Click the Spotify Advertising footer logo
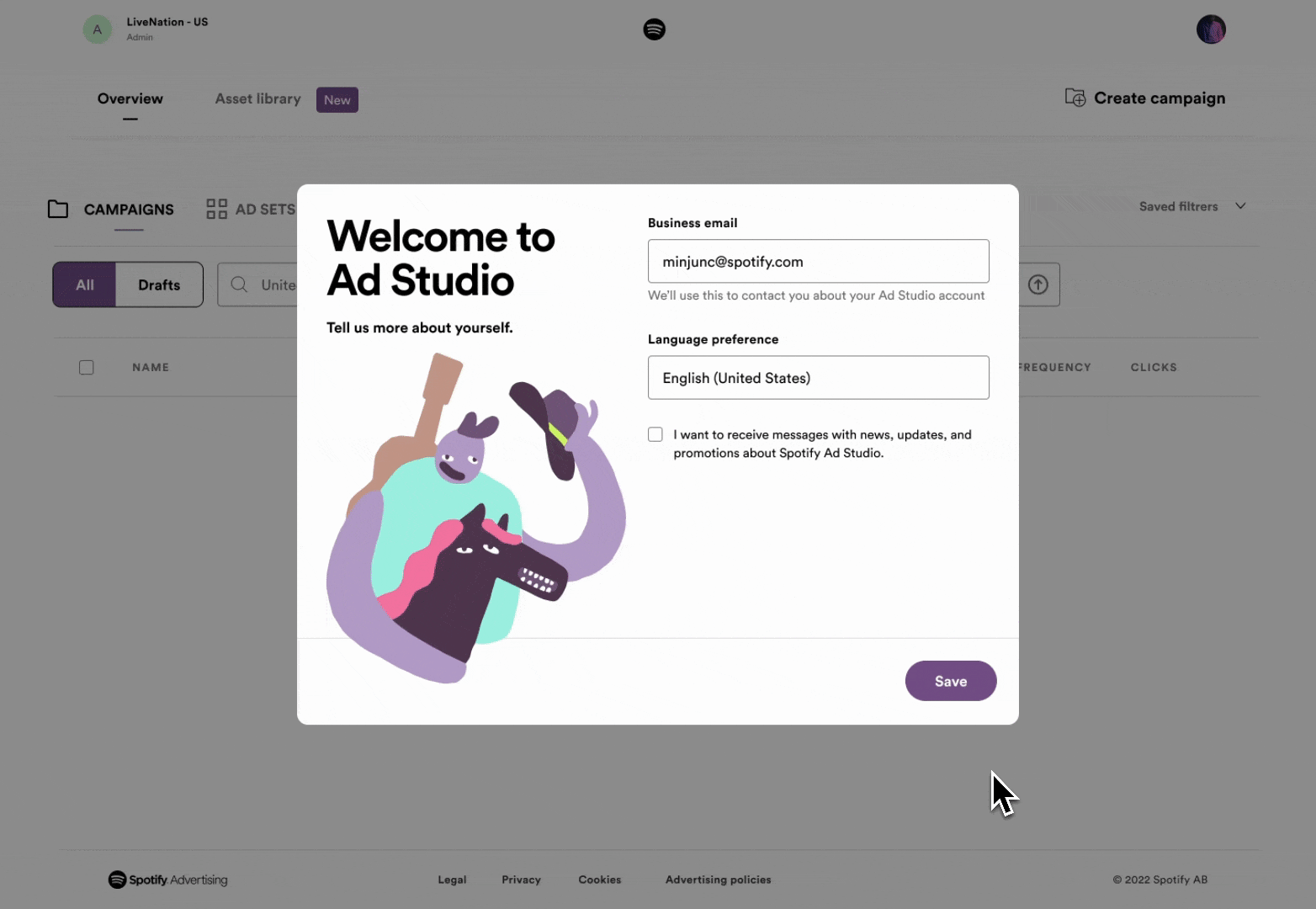 pyautogui.click(x=168, y=880)
